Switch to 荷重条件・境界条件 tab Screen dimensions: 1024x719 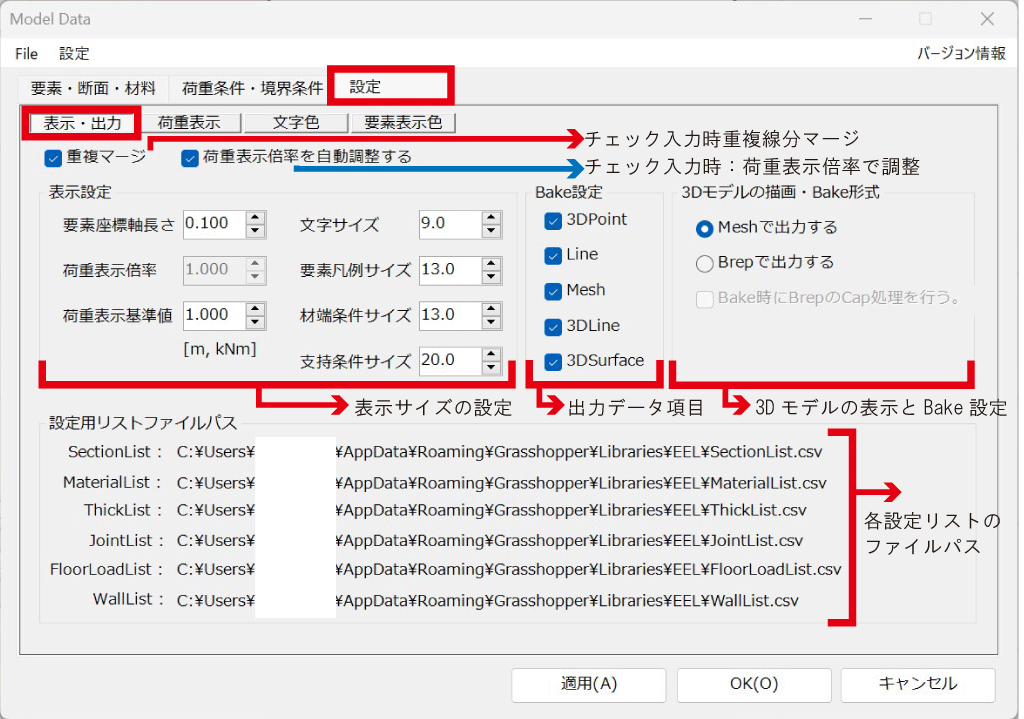tap(252, 88)
